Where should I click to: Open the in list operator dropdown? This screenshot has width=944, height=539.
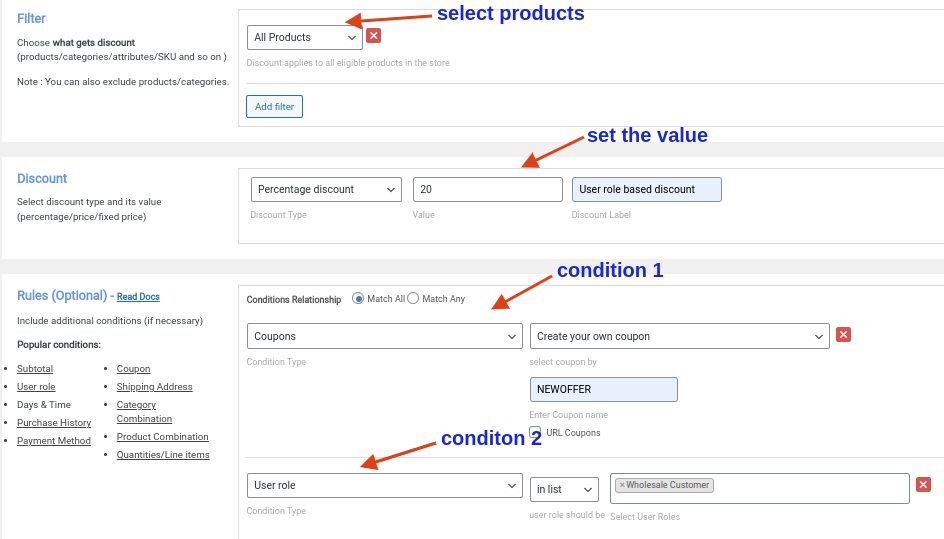pos(564,490)
